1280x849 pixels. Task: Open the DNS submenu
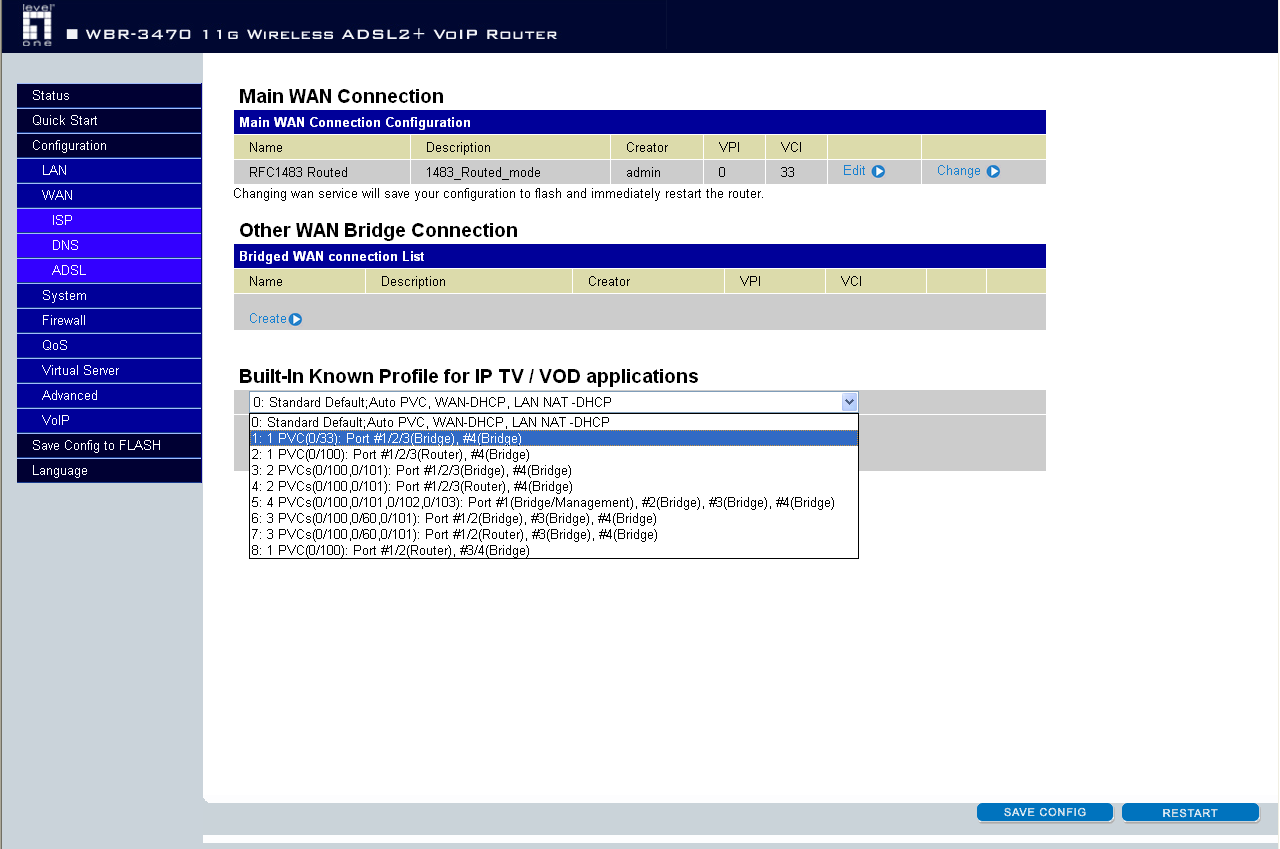point(109,246)
